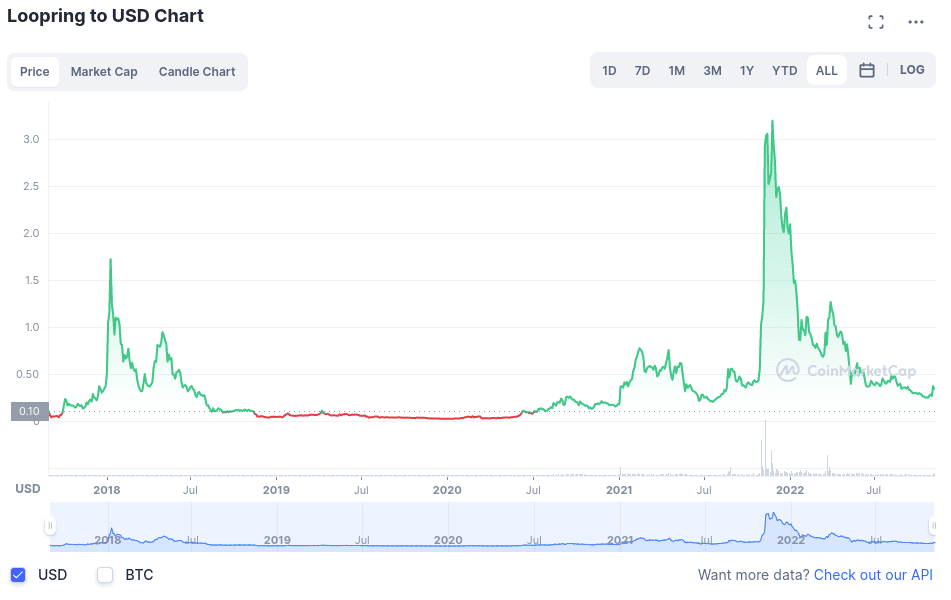Open the calendar date range picker
This screenshot has height=600, width=951.
(867, 70)
